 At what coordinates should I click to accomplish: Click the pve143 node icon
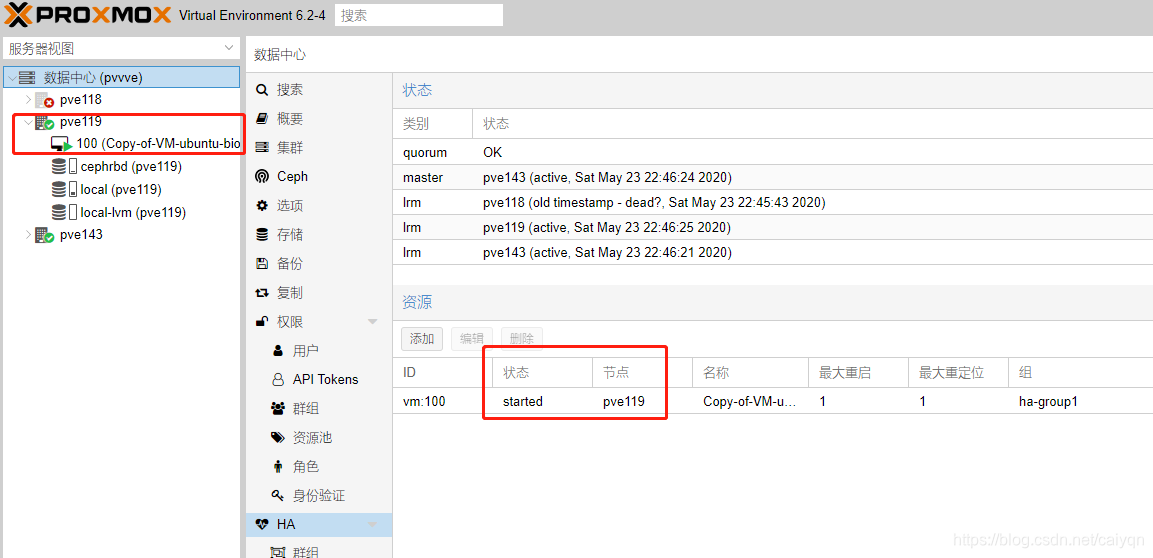pyautogui.click(x=45, y=235)
